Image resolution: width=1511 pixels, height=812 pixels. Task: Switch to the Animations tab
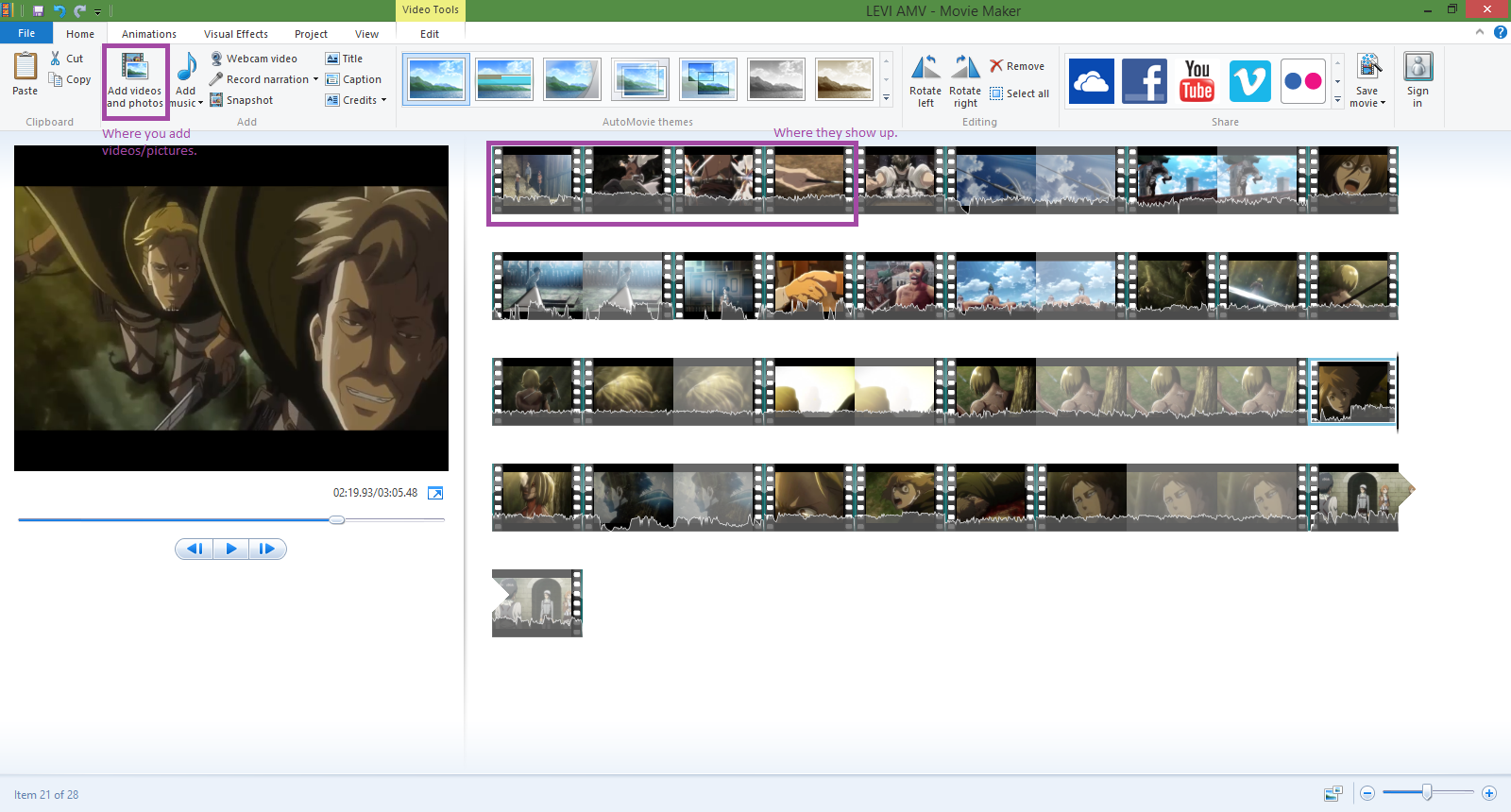tap(149, 34)
